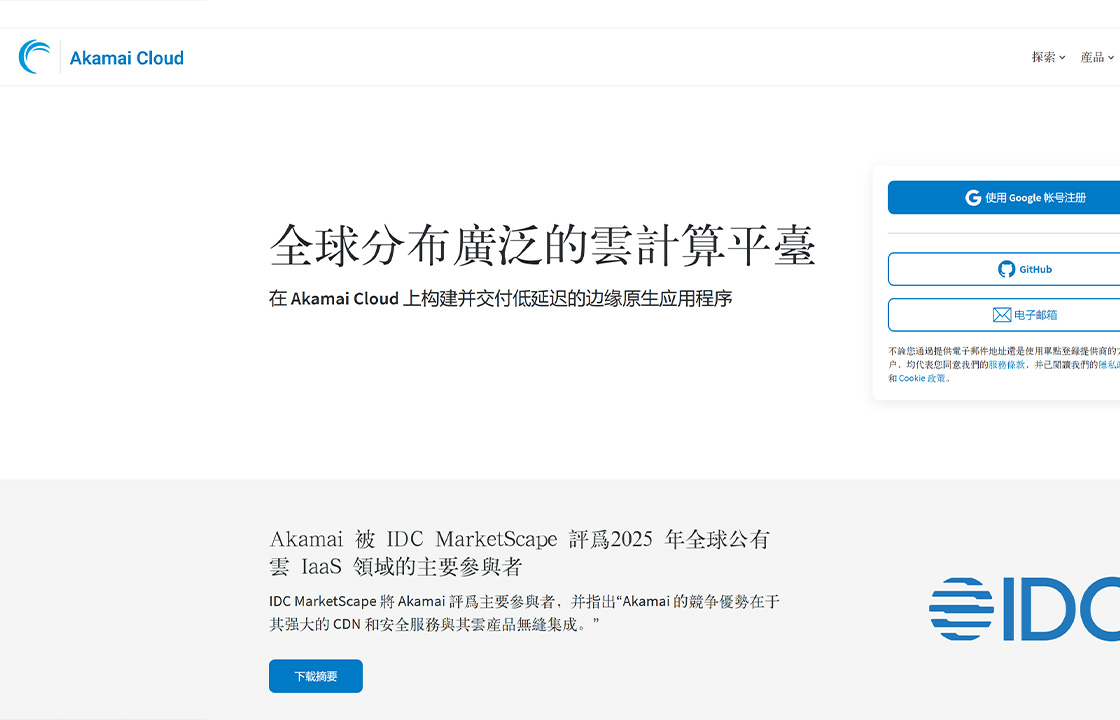Click the 全球分布廣泛的雲計算平臺 headline
Screen dimensions: 1120x720
[542, 245]
